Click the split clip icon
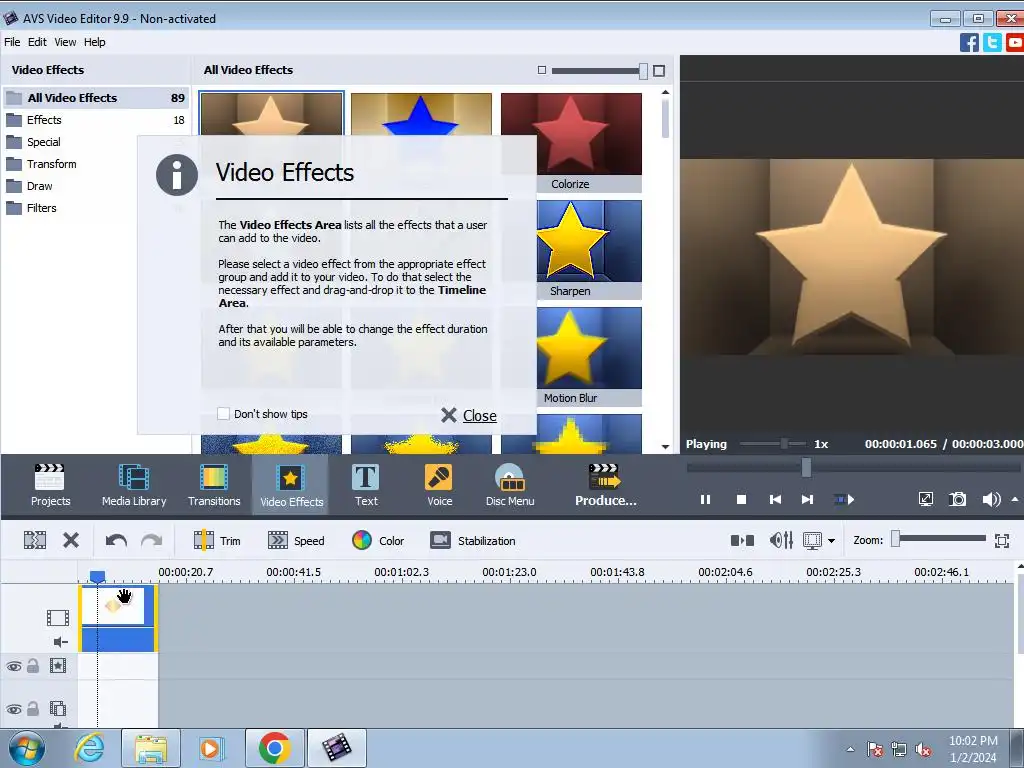The width and height of the screenshot is (1024, 768). click(x=35, y=540)
